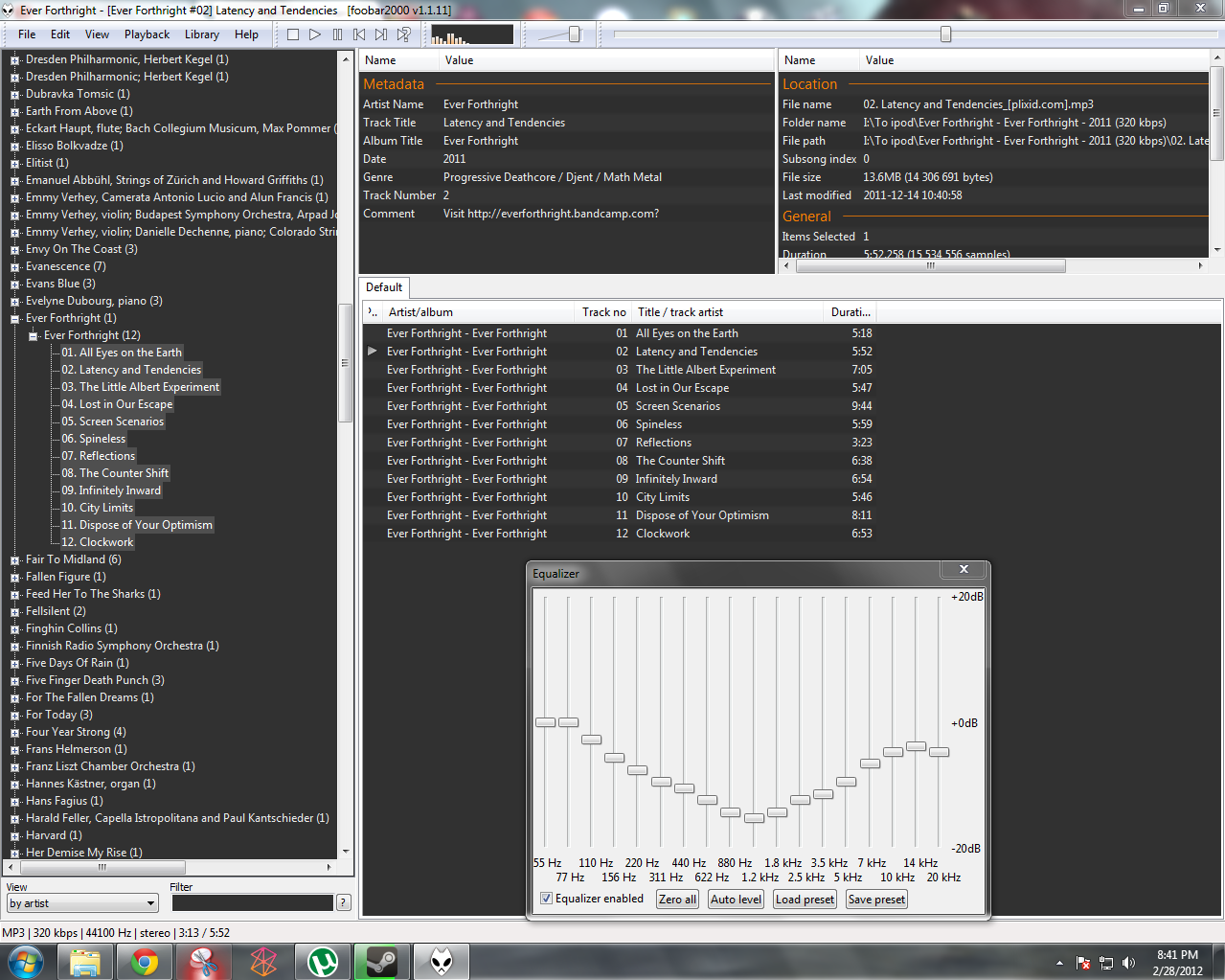1225x980 pixels.
Task: Click the 'Track no' column header
Action: tap(603, 312)
